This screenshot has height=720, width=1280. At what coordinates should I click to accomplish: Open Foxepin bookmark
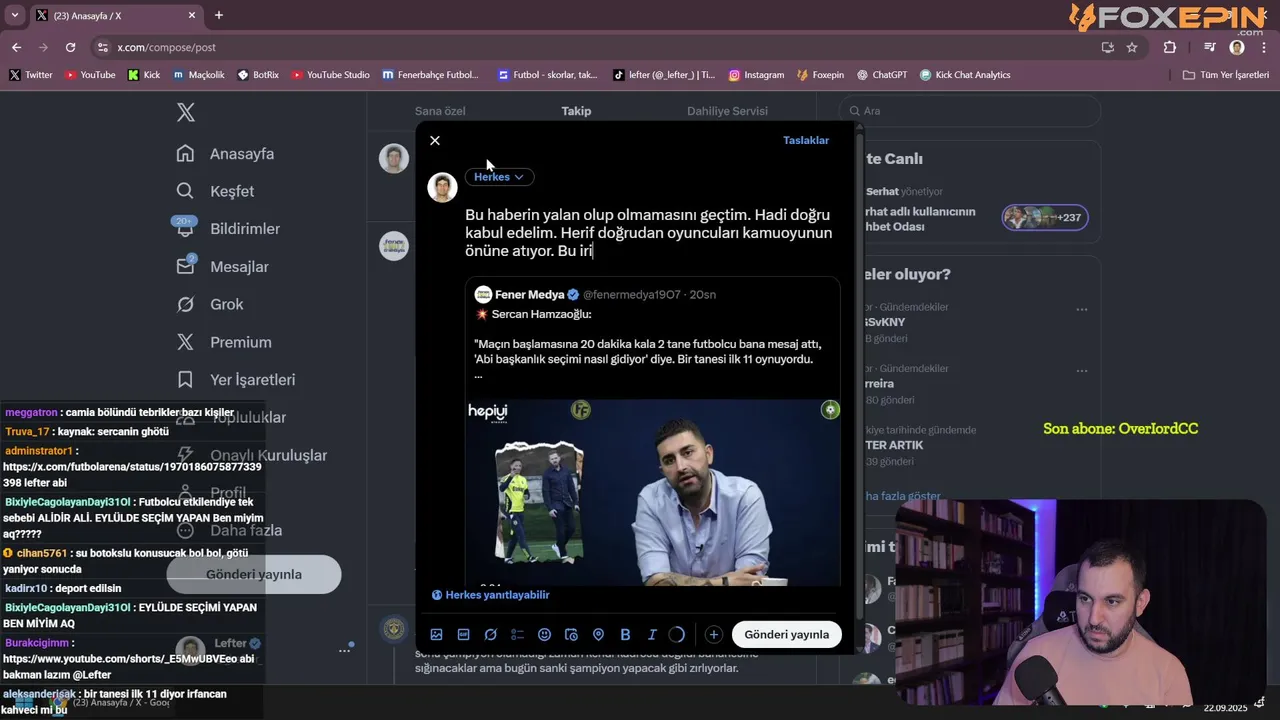tap(820, 75)
